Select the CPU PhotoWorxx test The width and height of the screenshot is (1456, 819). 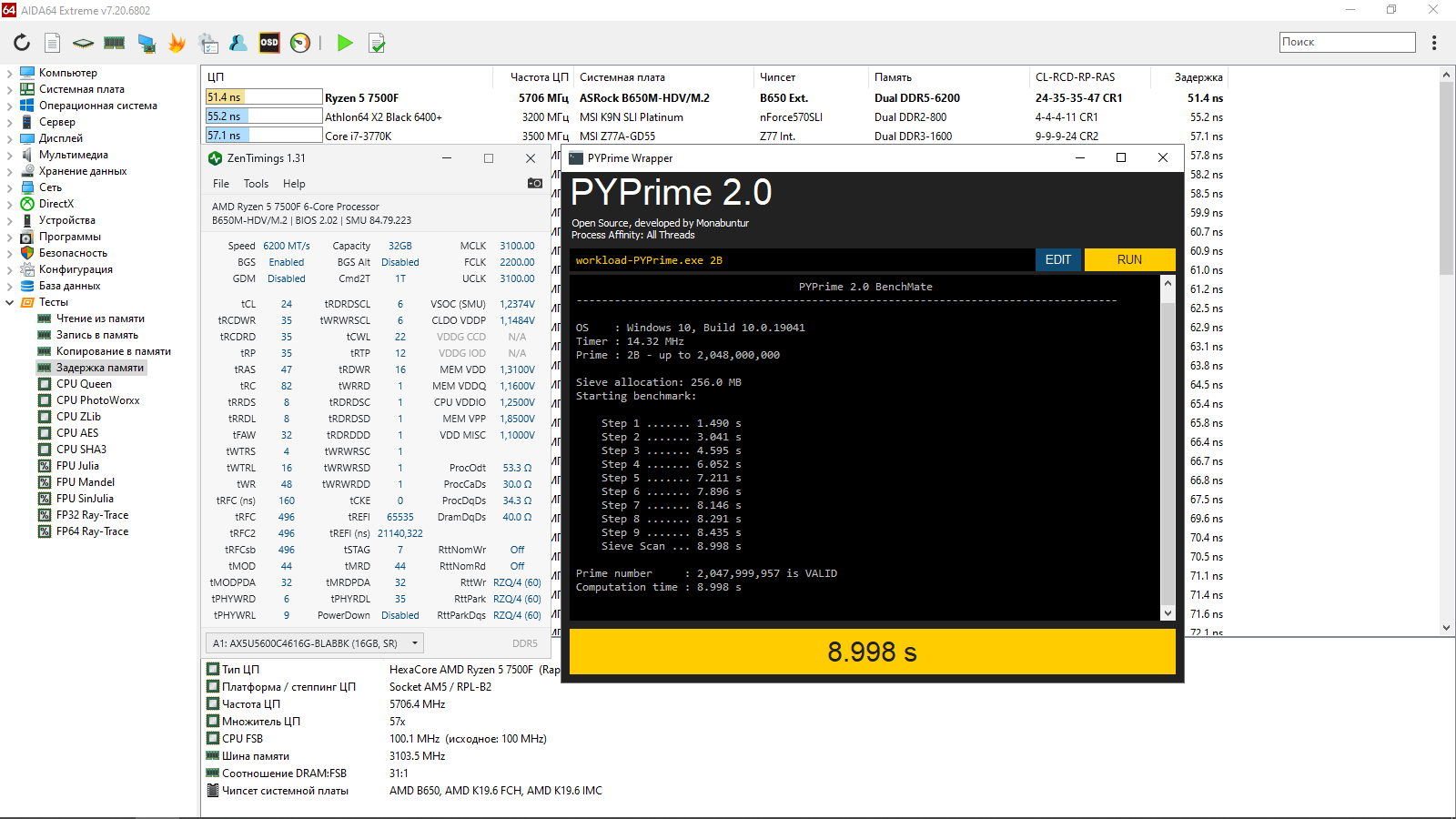[98, 400]
